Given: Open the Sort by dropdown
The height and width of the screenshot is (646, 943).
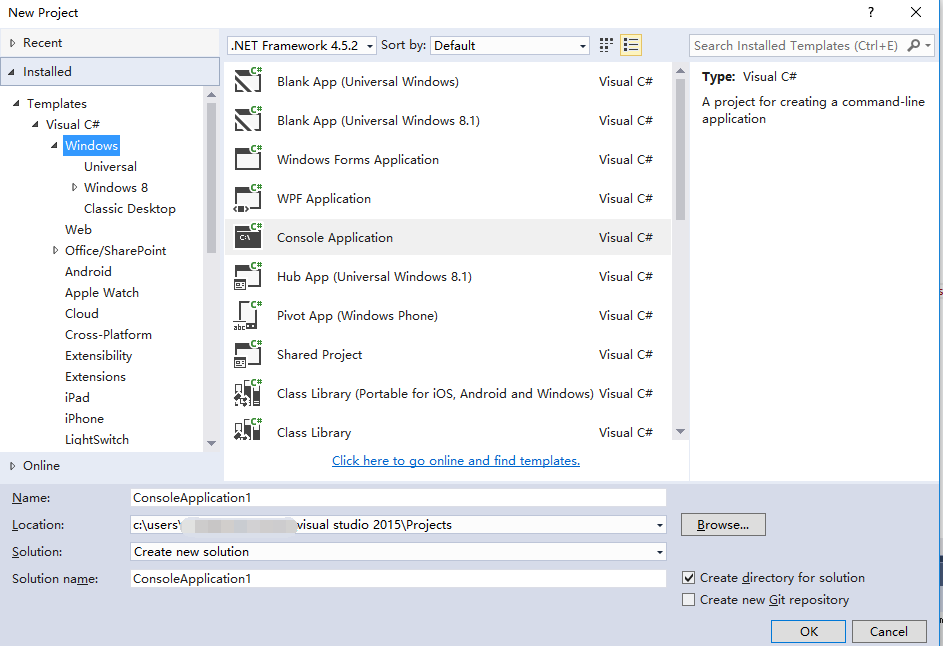Looking at the screenshot, I should click(582, 45).
